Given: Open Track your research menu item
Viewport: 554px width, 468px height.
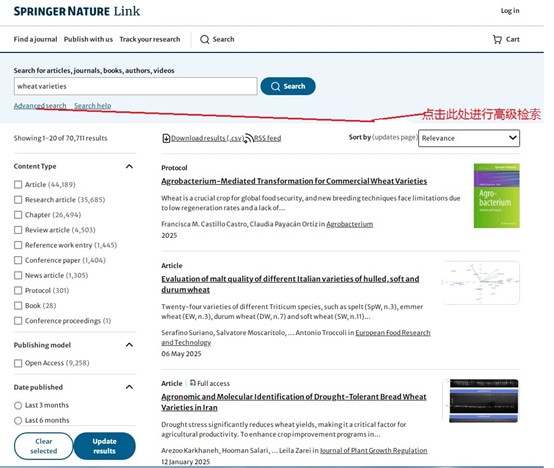Looking at the screenshot, I should click(150, 39).
